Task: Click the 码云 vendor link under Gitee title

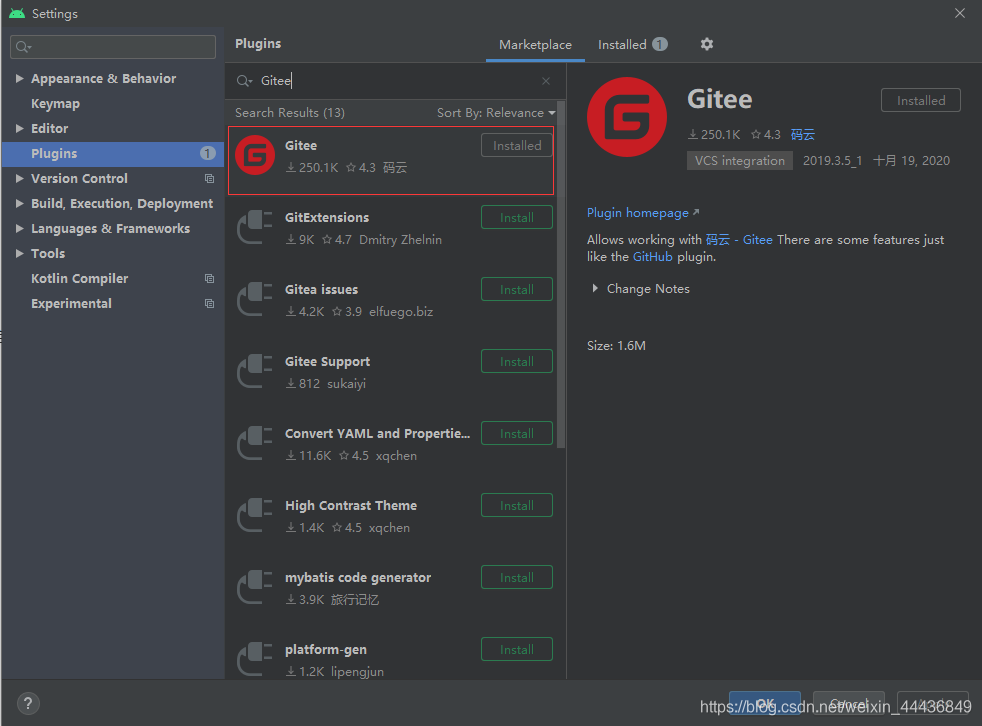Action: coord(802,135)
